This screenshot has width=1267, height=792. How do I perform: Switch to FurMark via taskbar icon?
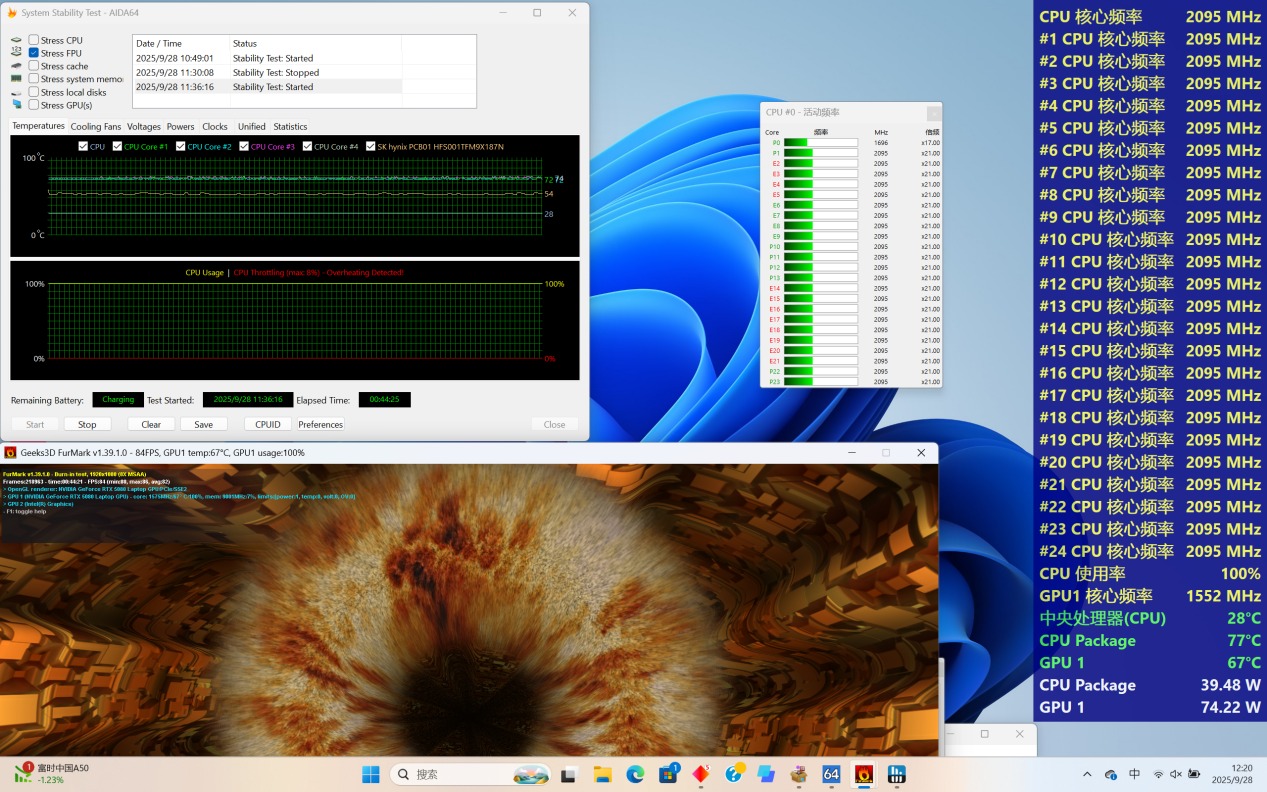863,774
